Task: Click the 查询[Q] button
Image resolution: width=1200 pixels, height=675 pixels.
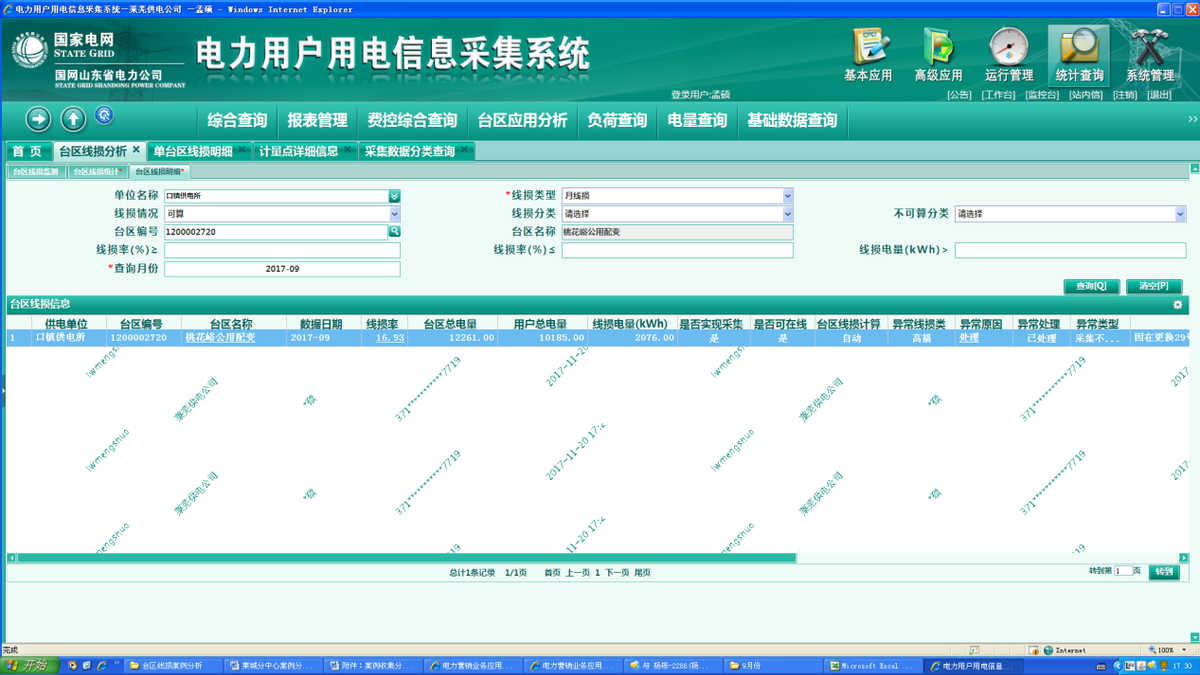Action: coord(1091,286)
